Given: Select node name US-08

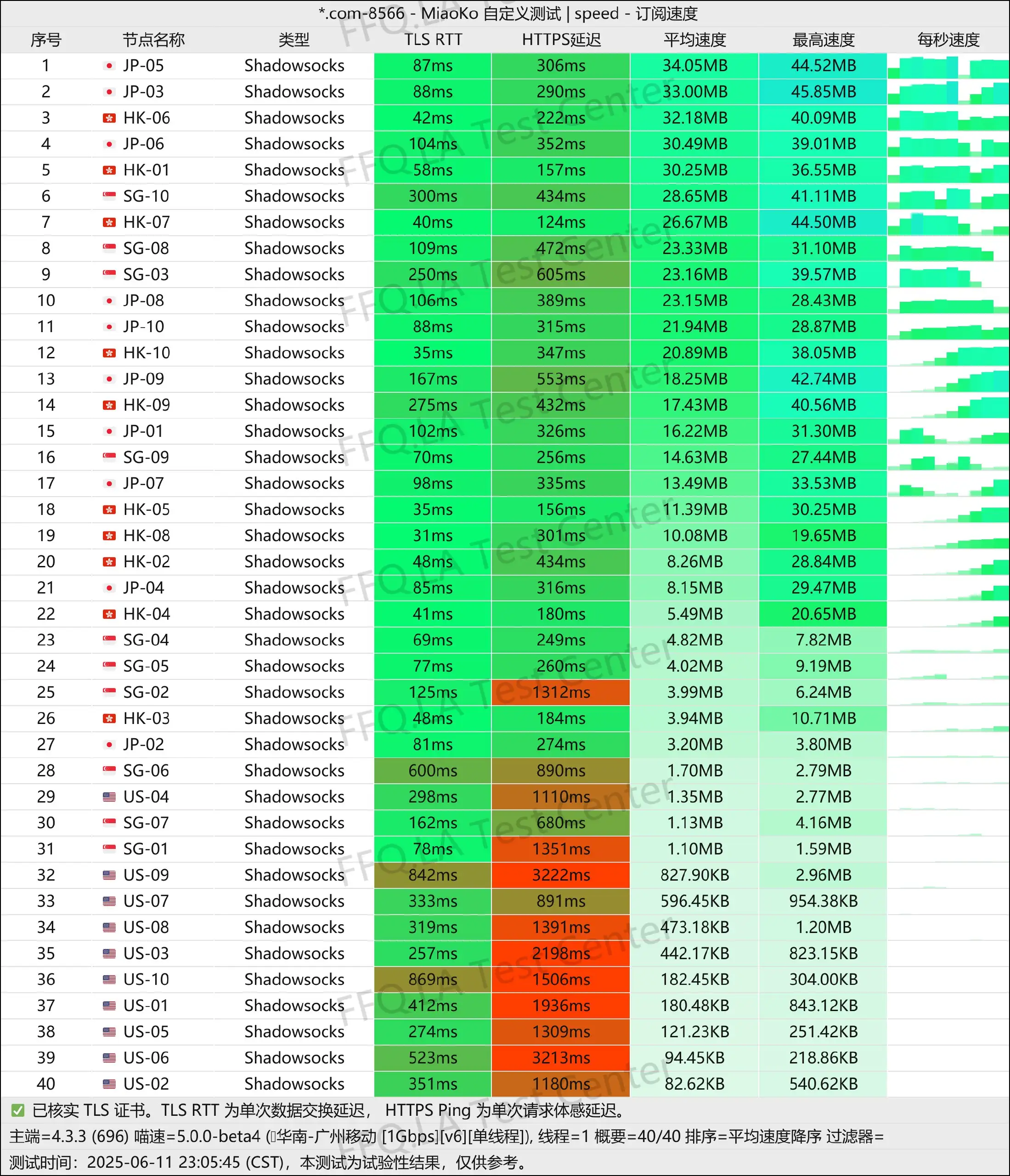Looking at the screenshot, I should pos(147,927).
